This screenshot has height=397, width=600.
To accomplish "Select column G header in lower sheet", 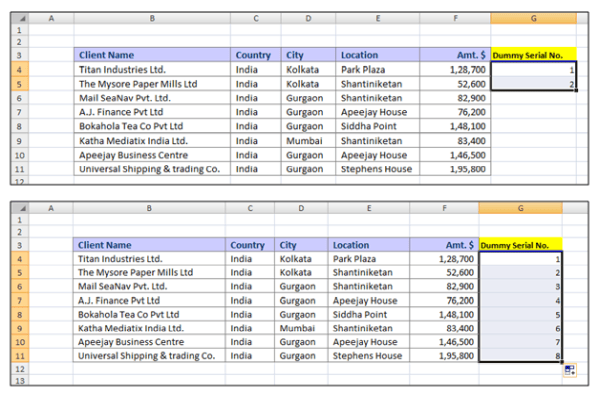I will pos(520,208).
